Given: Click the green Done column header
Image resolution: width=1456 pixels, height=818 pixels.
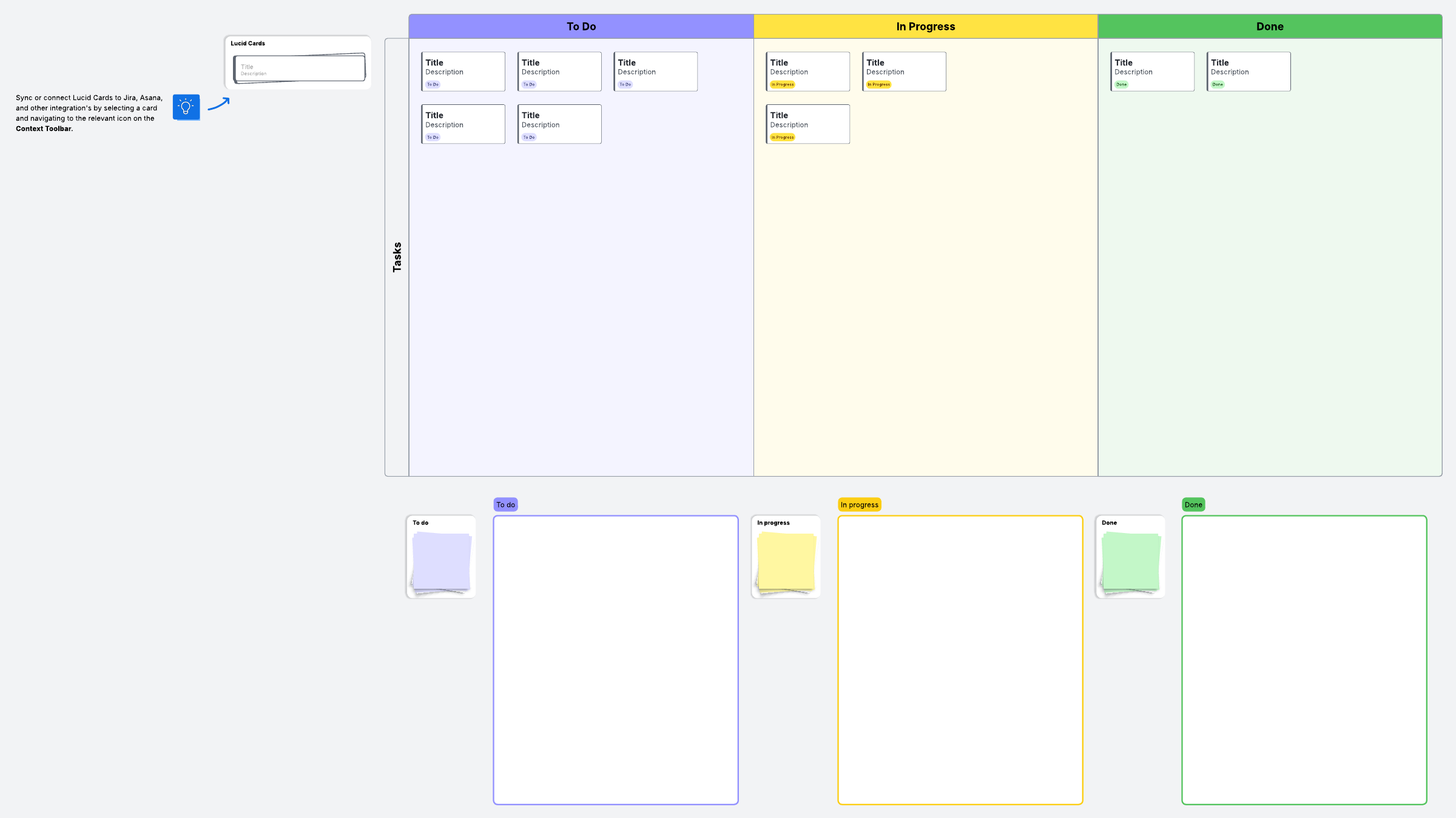Looking at the screenshot, I should (x=1270, y=27).
